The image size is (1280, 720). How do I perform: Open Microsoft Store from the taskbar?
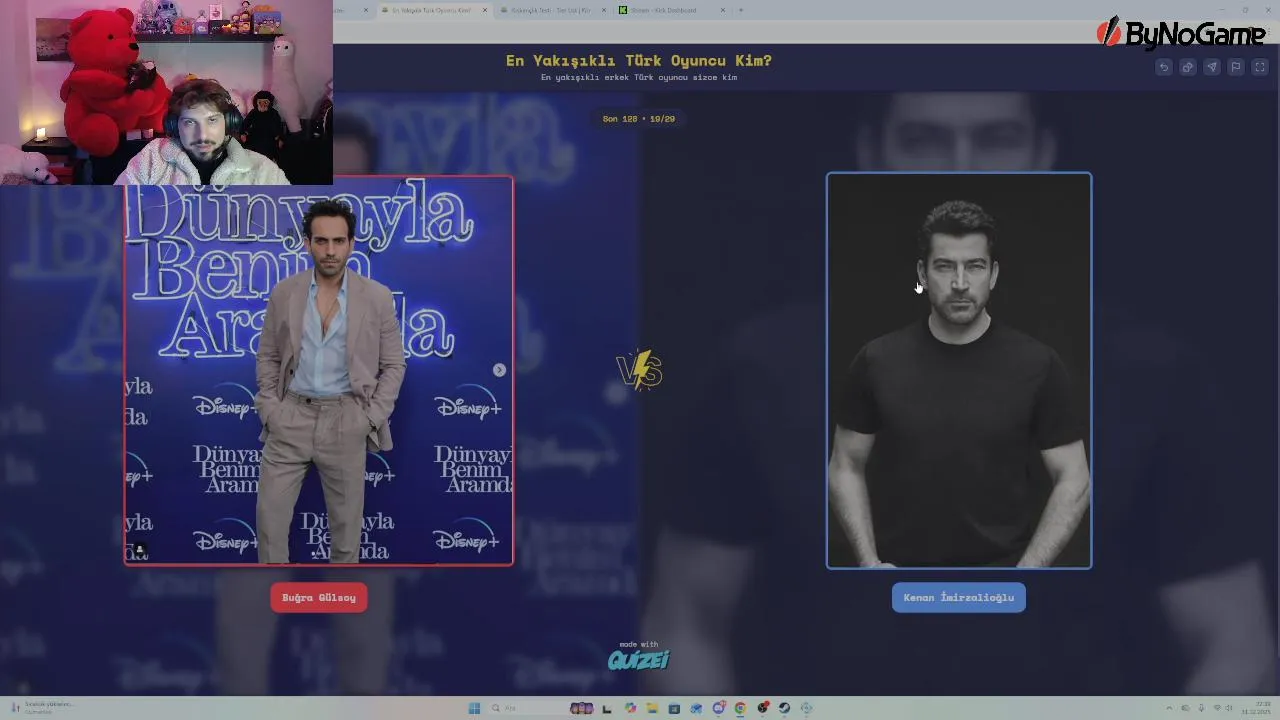(x=674, y=708)
